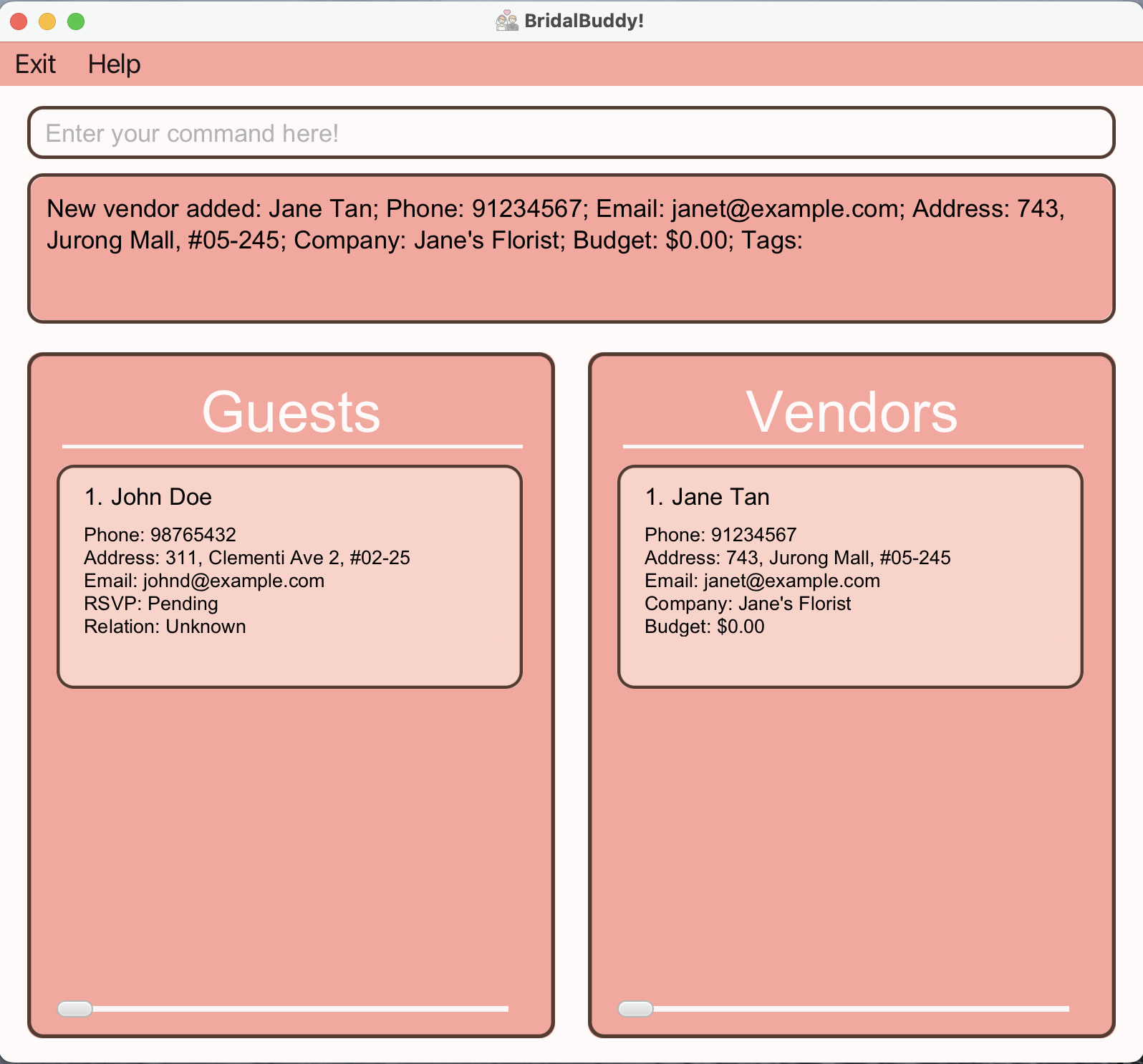Click the result message about new vendor added
Image resolution: width=1143 pixels, height=1064 pixels.
(x=571, y=248)
